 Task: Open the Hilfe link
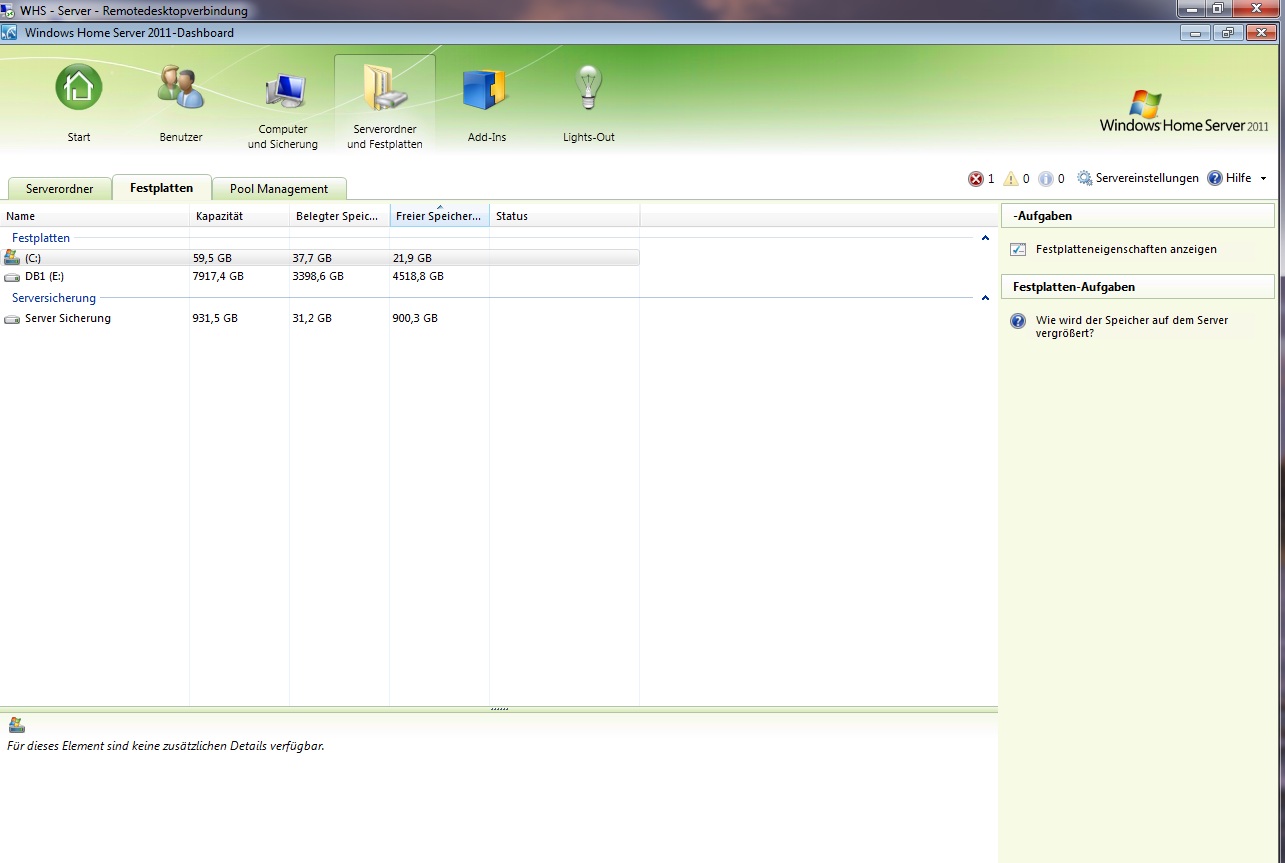(x=1238, y=178)
